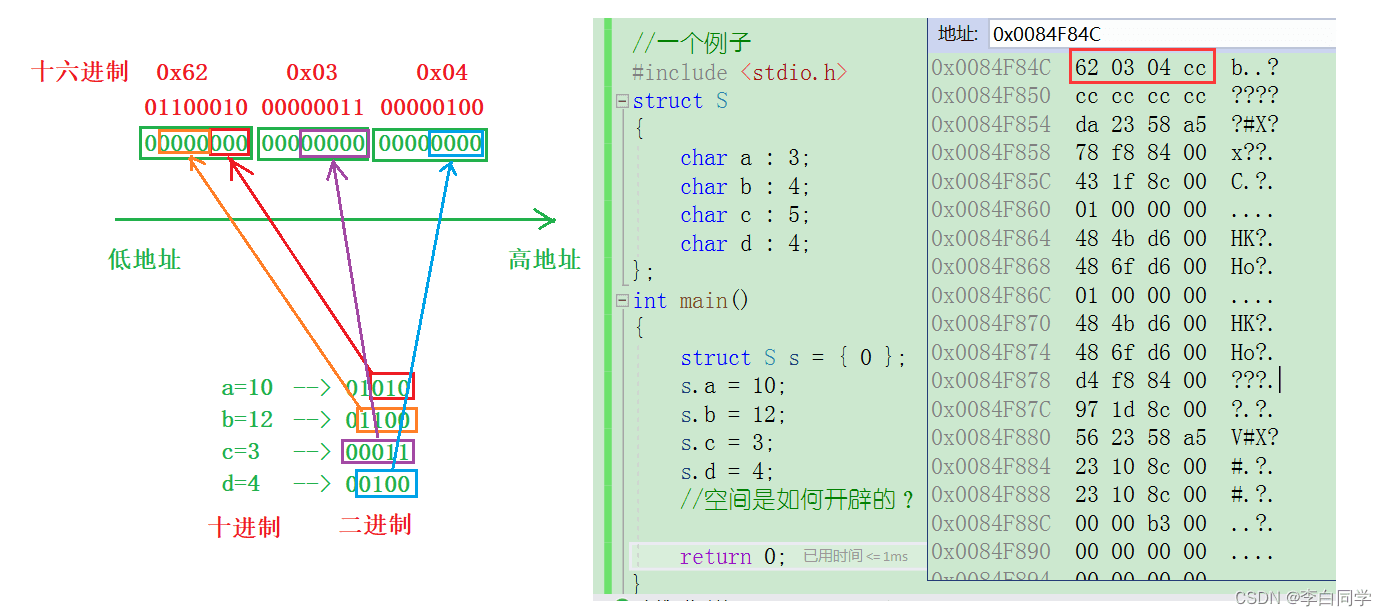Click ASCII column text b..? in first row
Image resolution: width=1387 pixels, height=616 pixels.
coord(1254,67)
